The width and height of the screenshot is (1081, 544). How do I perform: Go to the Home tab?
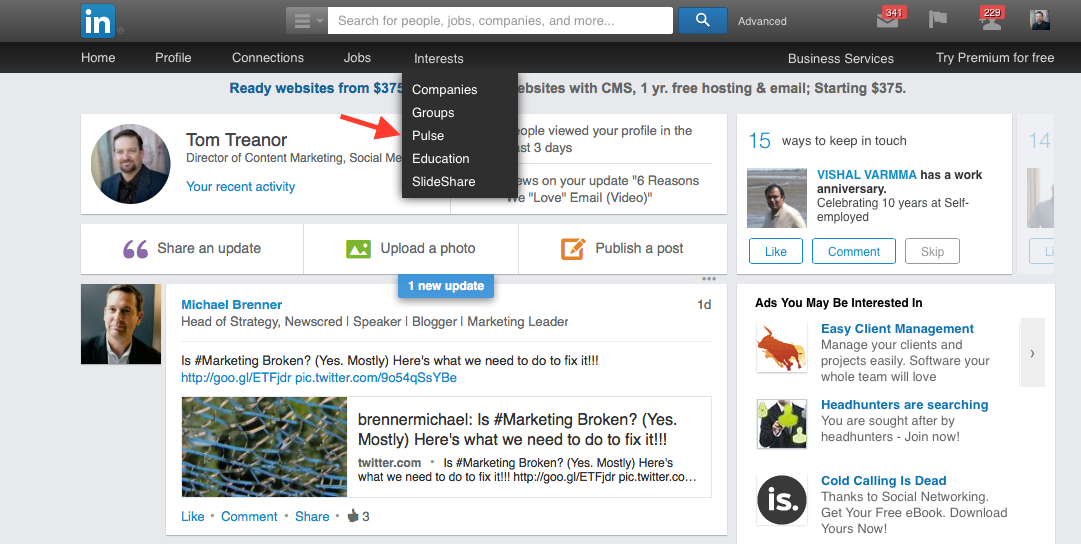point(98,58)
